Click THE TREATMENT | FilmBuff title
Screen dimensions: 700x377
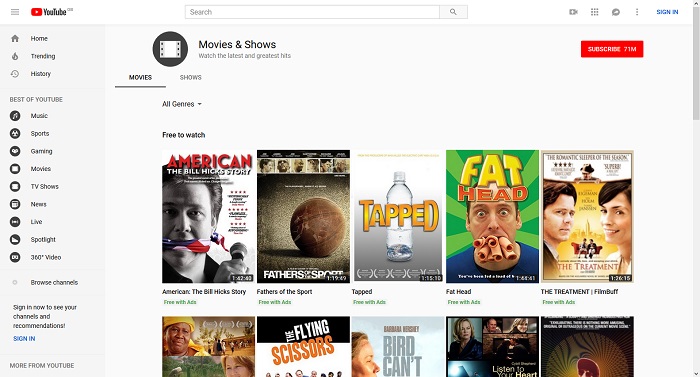579,292
